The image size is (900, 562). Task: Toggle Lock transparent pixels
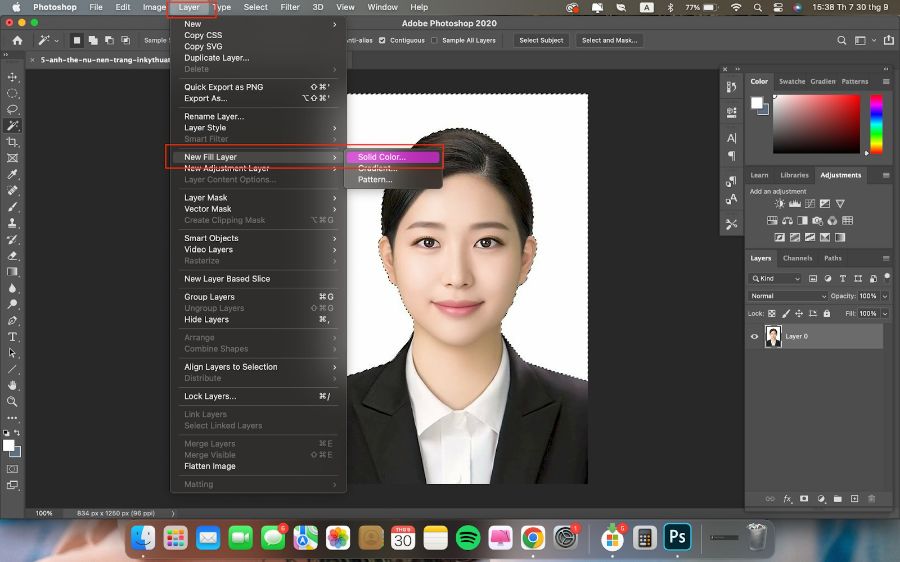[x=772, y=313]
